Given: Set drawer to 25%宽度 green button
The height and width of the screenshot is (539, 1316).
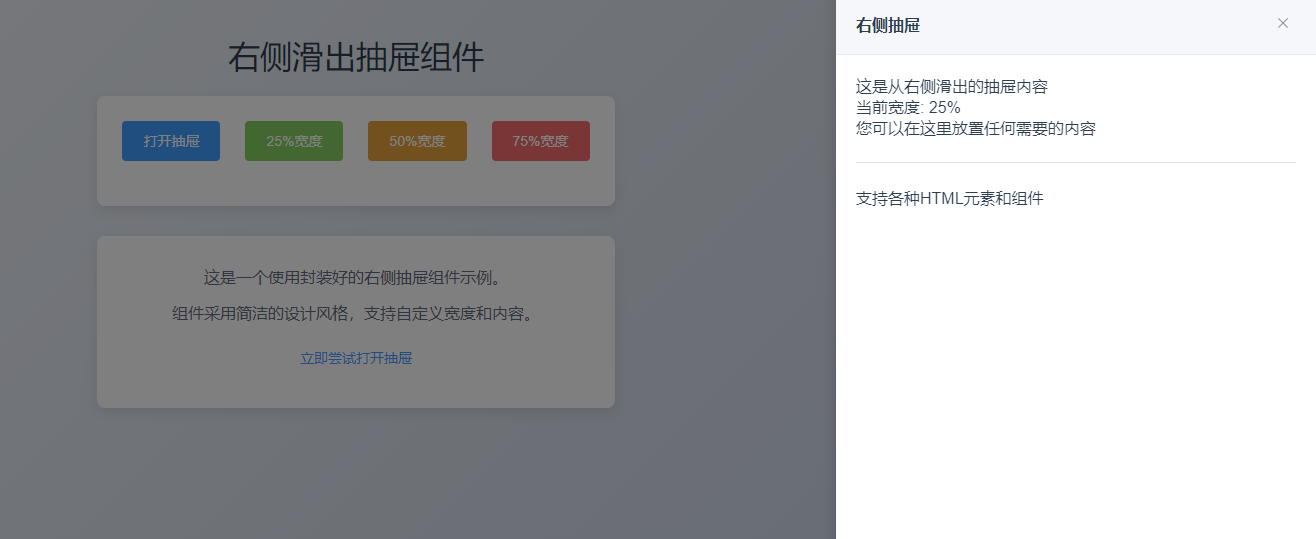Looking at the screenshot, I should coord(294,141).
